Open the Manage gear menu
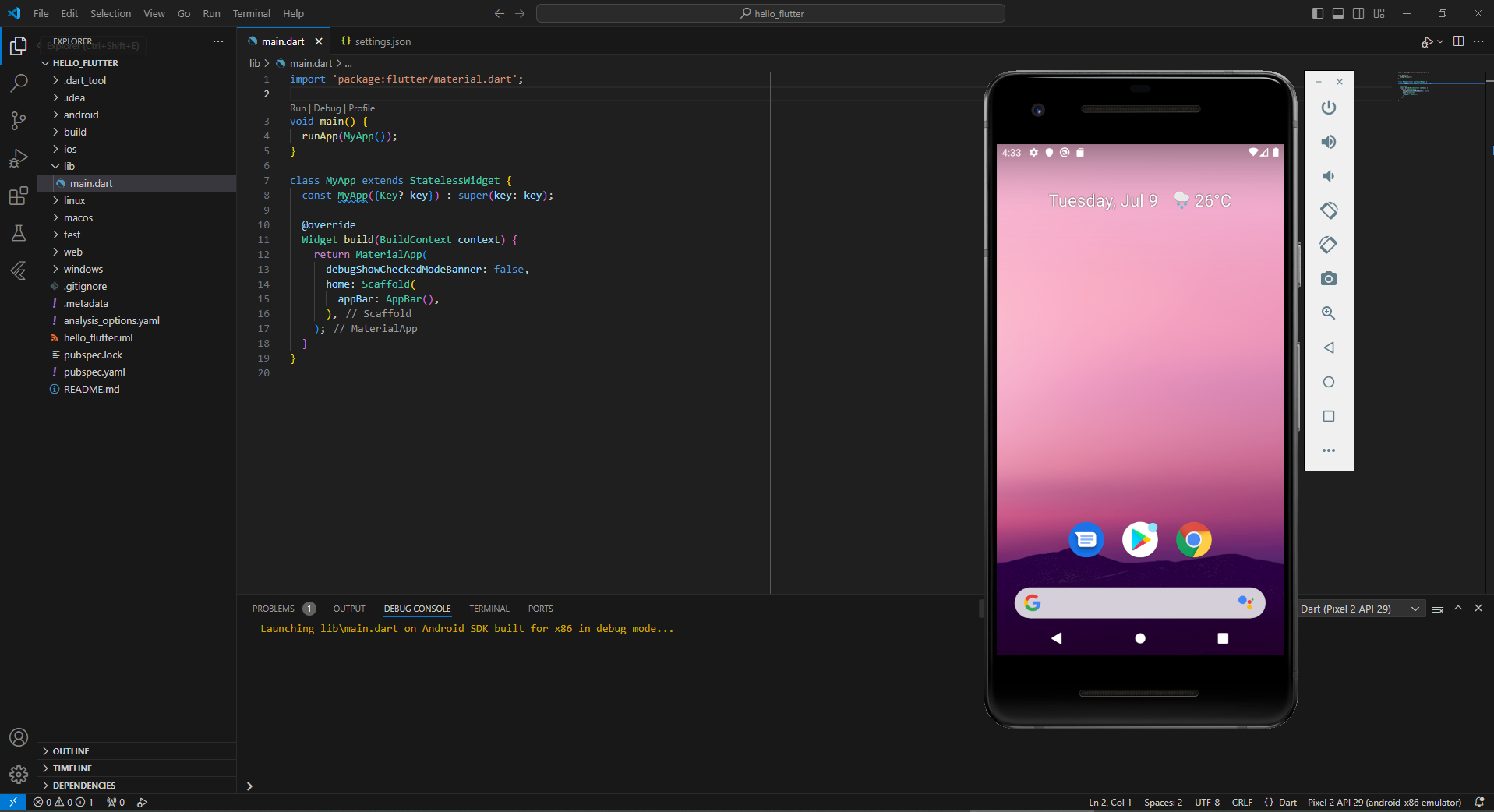Viewport: 1494px width, 812px height. [19, 775]
